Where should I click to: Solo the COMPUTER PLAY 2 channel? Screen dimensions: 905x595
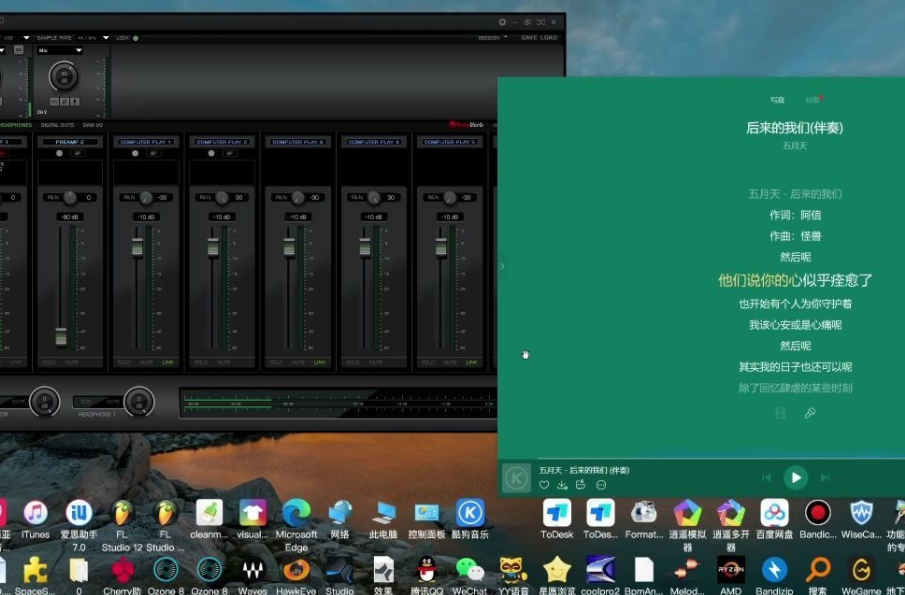[x=201, y=362]
